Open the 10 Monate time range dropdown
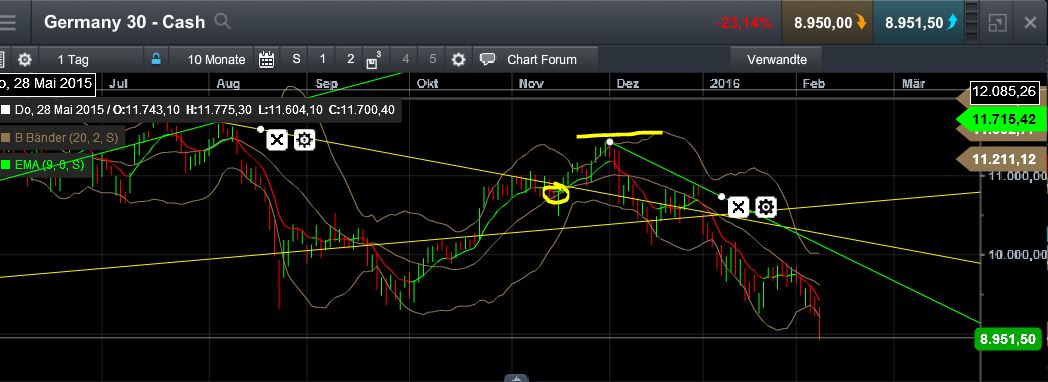This screenshot has height=382, width=1048. point(216,59)
